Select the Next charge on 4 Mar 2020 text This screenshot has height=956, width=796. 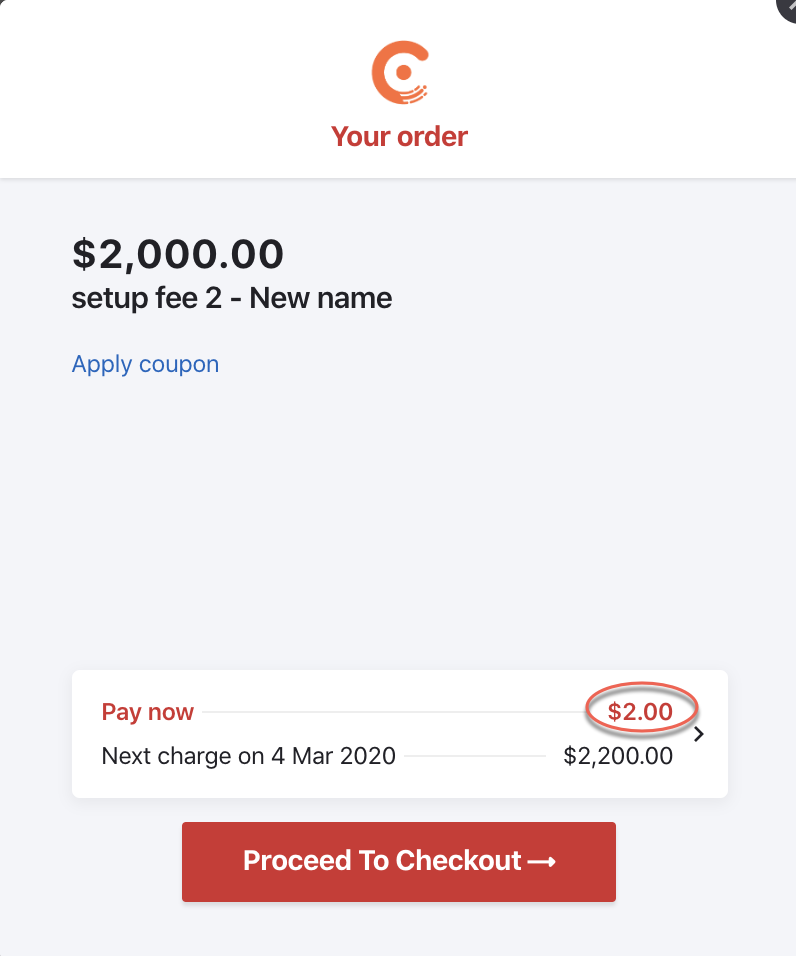(x=249, y=756)
